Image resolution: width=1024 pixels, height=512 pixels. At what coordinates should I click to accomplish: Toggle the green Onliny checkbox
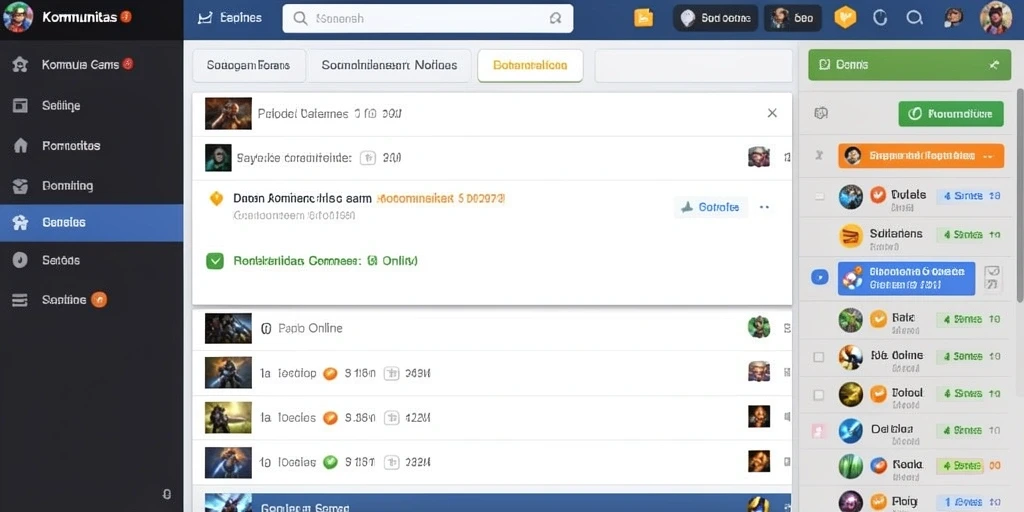[215, 261]
